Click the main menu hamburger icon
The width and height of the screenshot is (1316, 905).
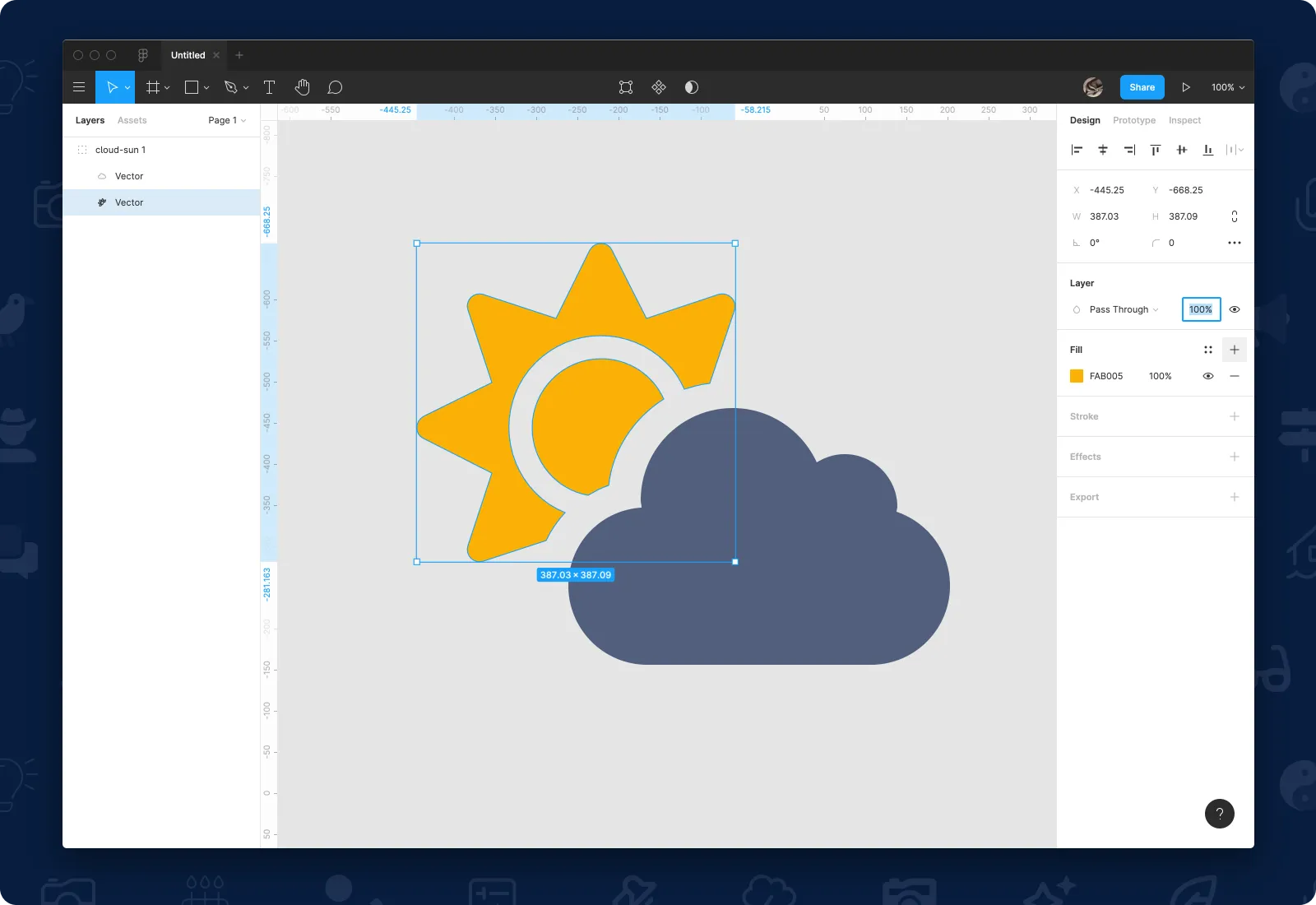(79, 87)
